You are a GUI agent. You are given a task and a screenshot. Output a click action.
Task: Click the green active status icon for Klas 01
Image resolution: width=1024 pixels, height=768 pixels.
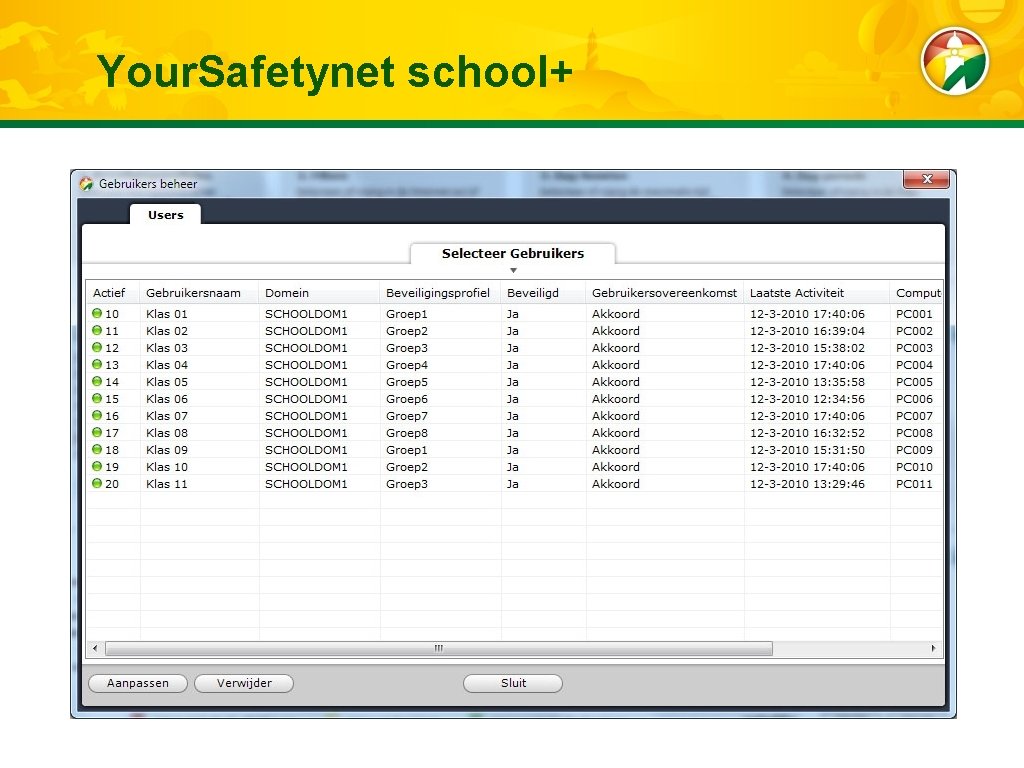click(x=97, y=313)
